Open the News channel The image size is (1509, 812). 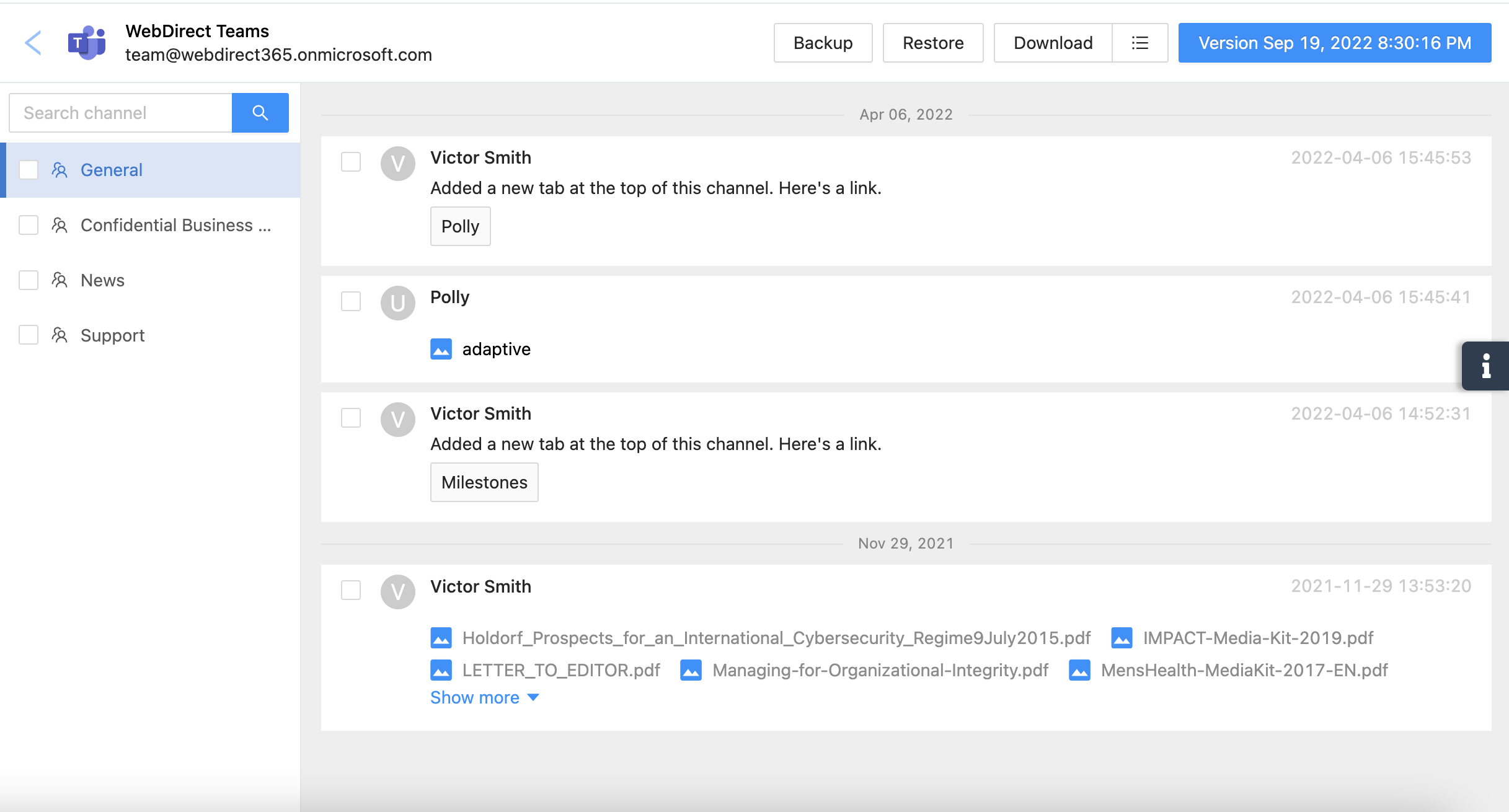[102, 280]
